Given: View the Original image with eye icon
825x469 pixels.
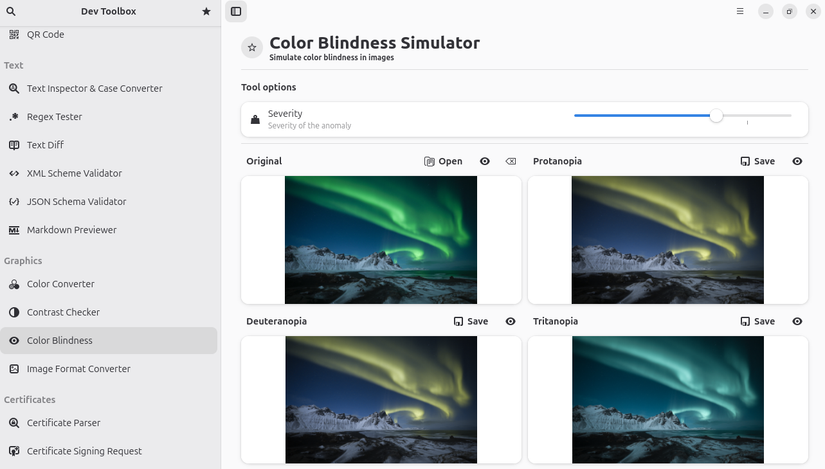Looking at the screenshot, I should click(485, 161).
